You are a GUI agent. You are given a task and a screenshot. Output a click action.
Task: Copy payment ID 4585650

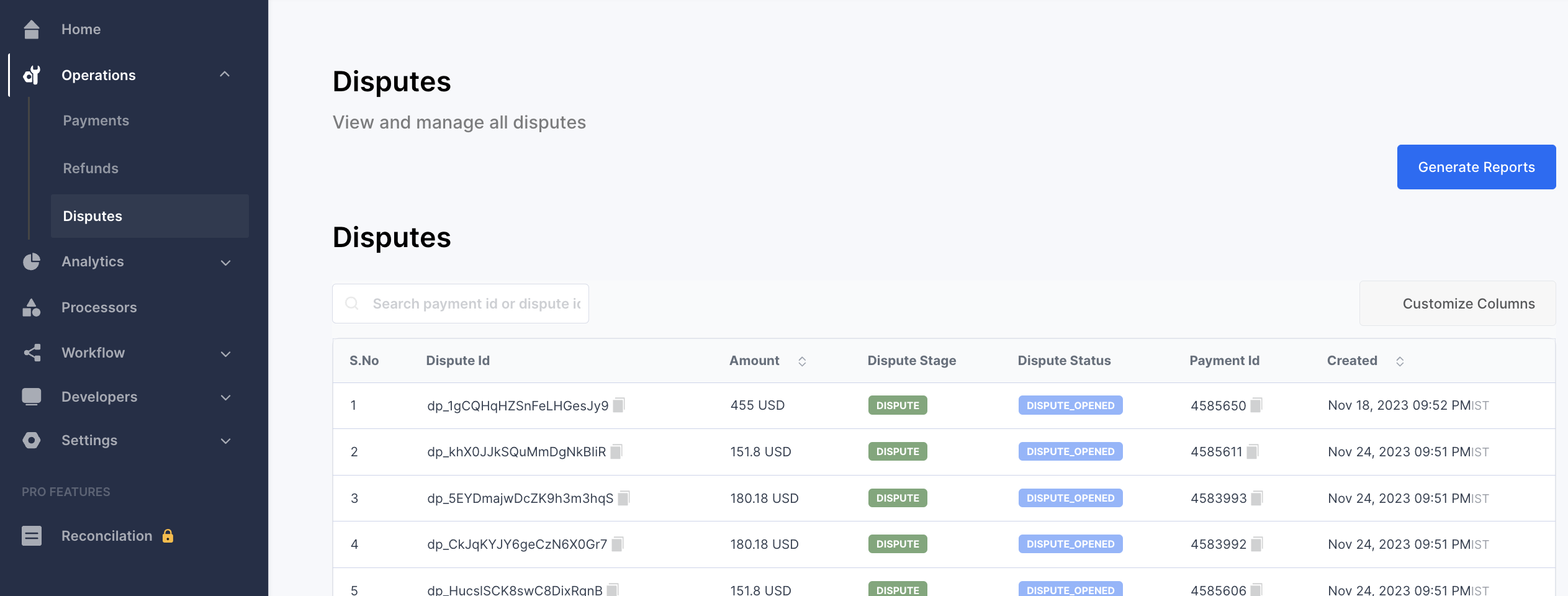(1256, 405)
